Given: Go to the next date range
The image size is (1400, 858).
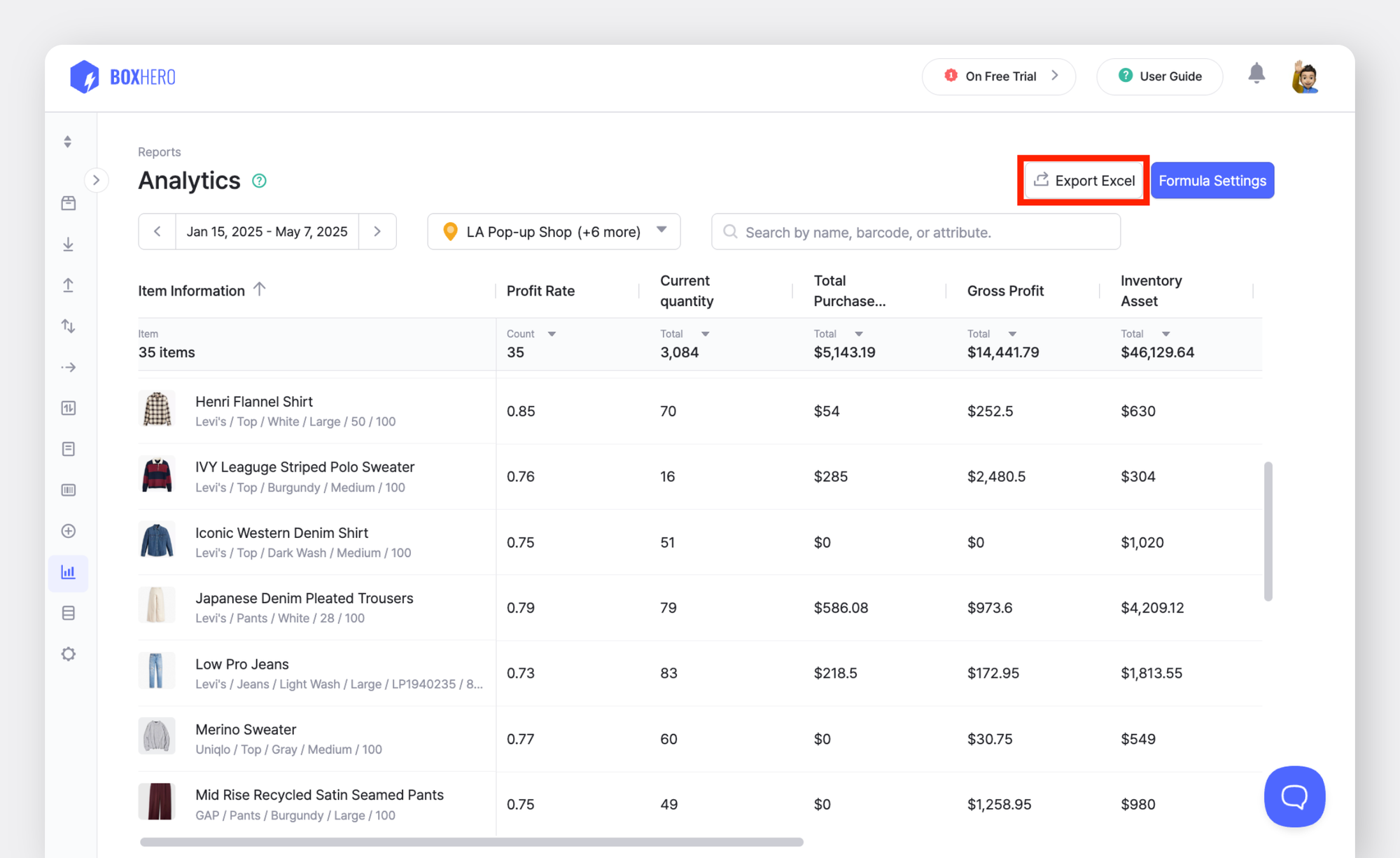Looking at the screenshot, I should pyautogui.click(x=377, y=232).
